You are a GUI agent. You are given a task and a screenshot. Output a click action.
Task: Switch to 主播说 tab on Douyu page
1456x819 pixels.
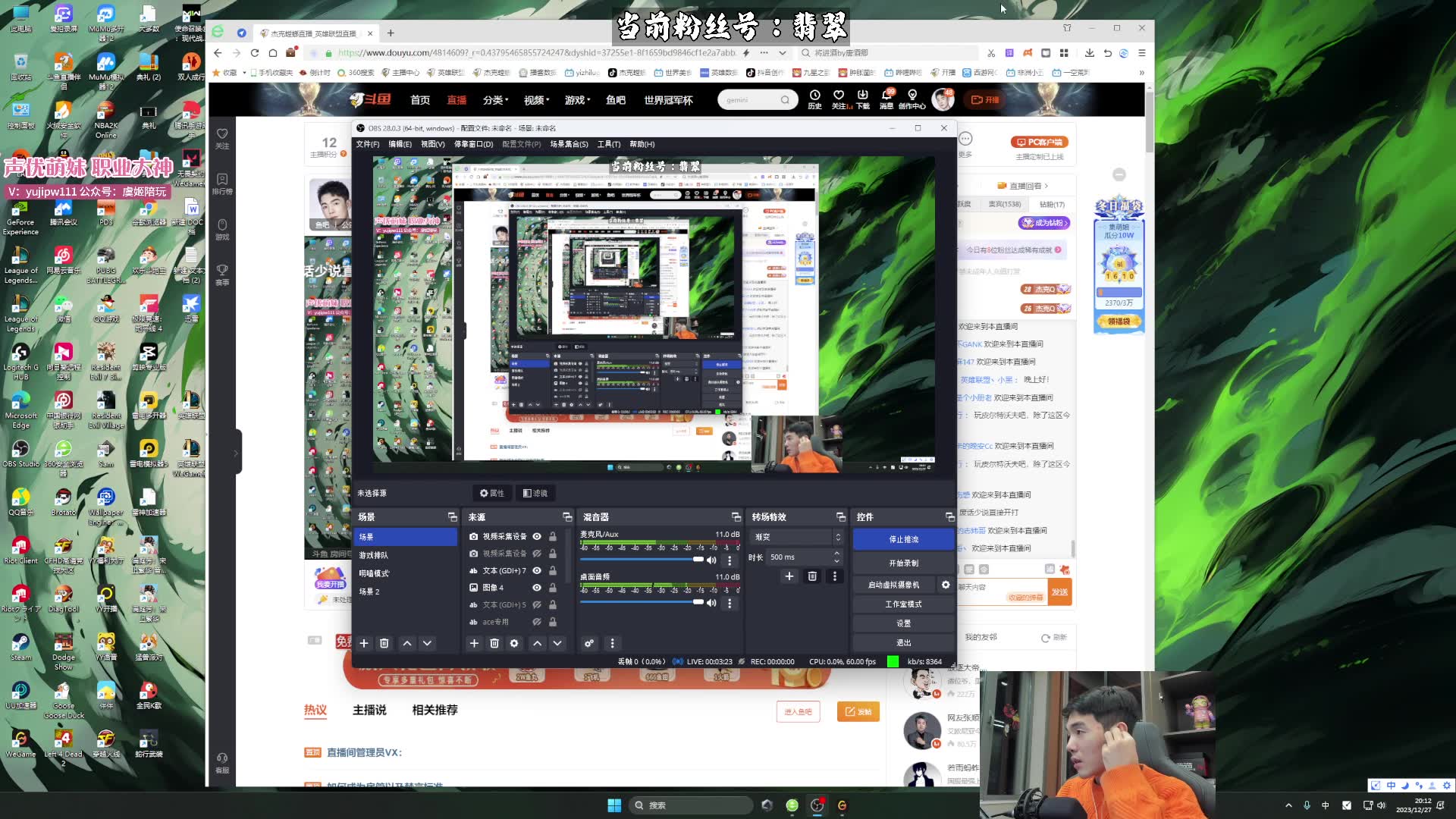[369, 711]
